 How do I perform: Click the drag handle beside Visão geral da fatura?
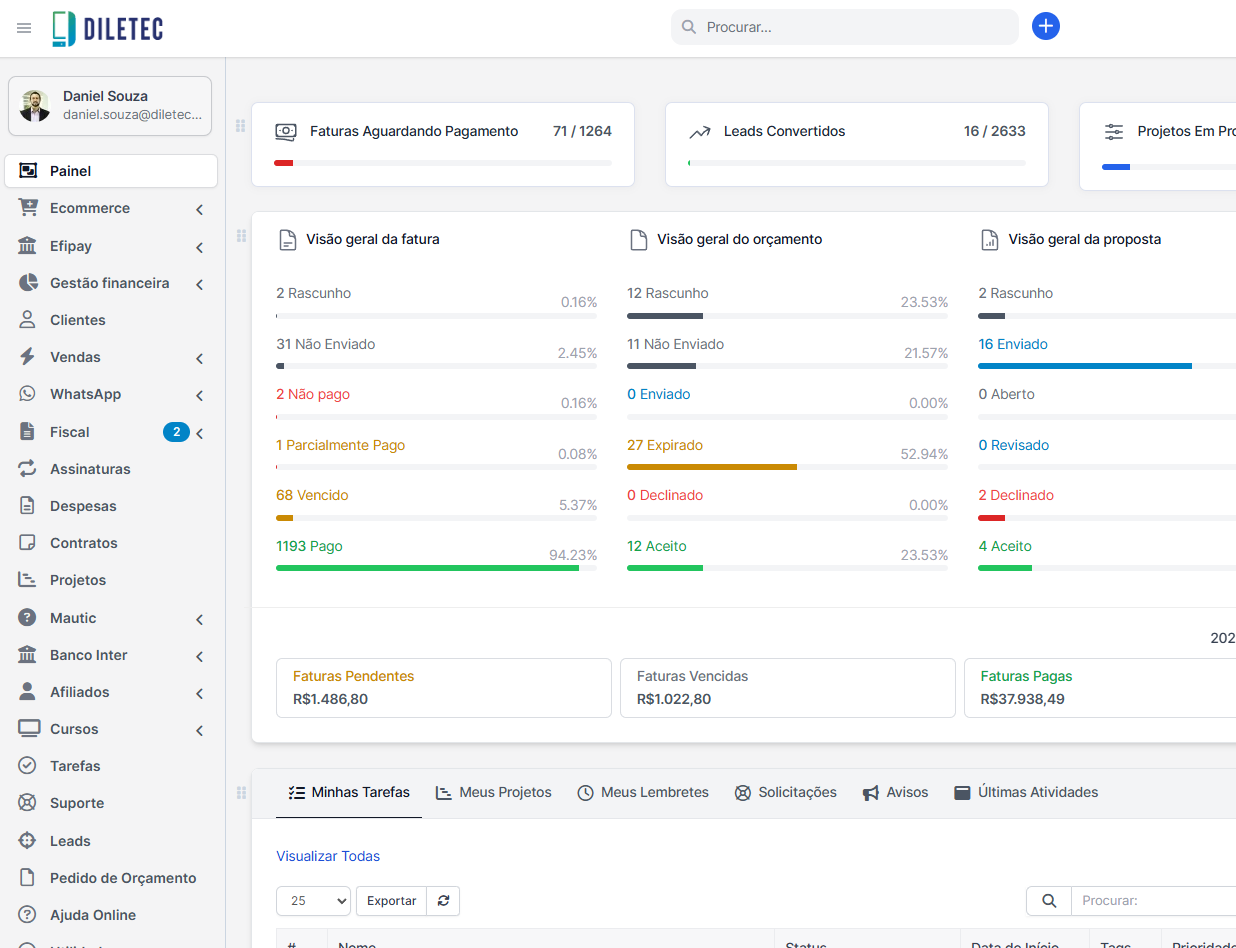240,236
